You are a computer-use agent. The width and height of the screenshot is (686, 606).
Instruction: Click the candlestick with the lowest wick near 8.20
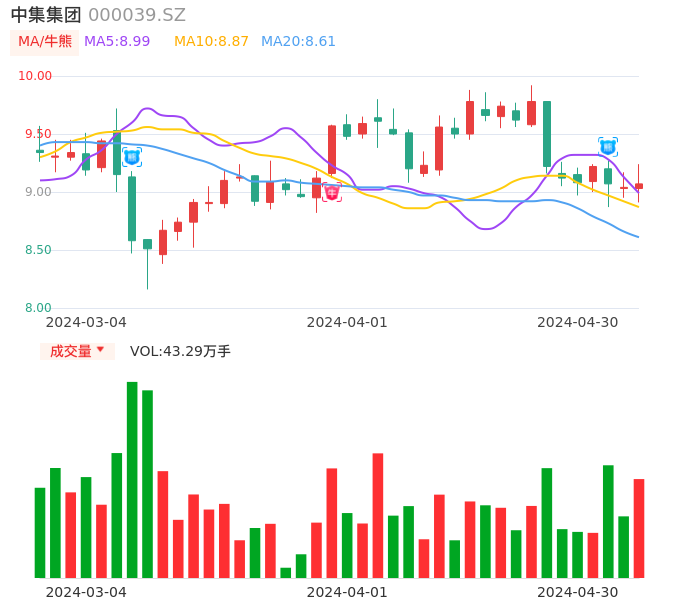pyautogui.click(x=147, y=264)
